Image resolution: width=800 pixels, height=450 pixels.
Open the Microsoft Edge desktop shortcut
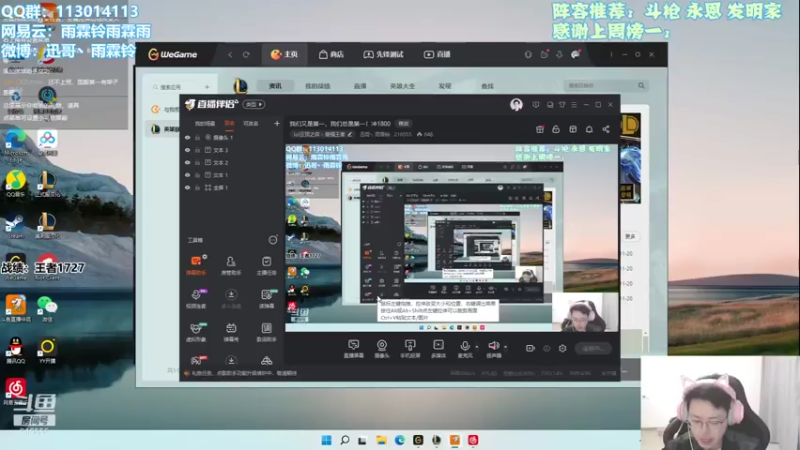[15, 145]
